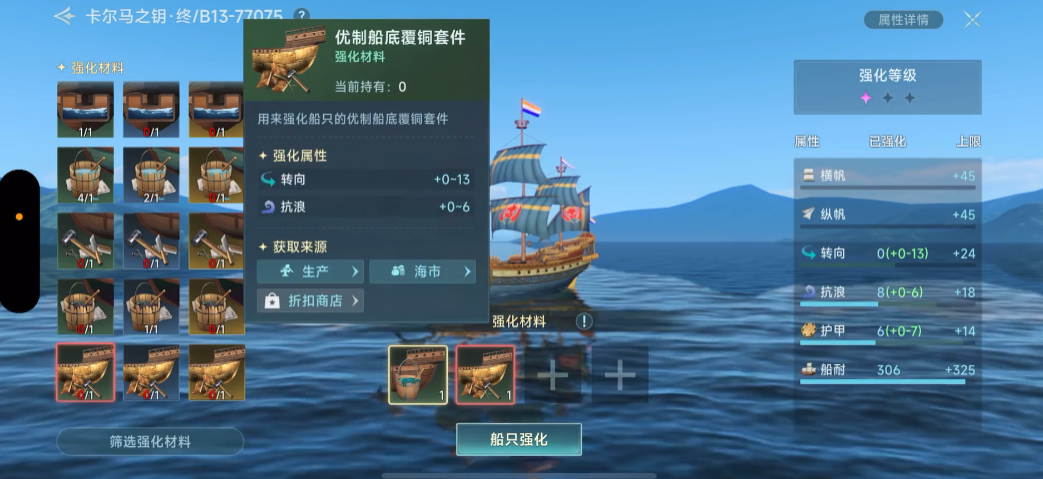The height and width of the screenshot is (479, 1043).
Task: Click the back arrow beside 卡尔马之钥
Action: click(65, 16)
